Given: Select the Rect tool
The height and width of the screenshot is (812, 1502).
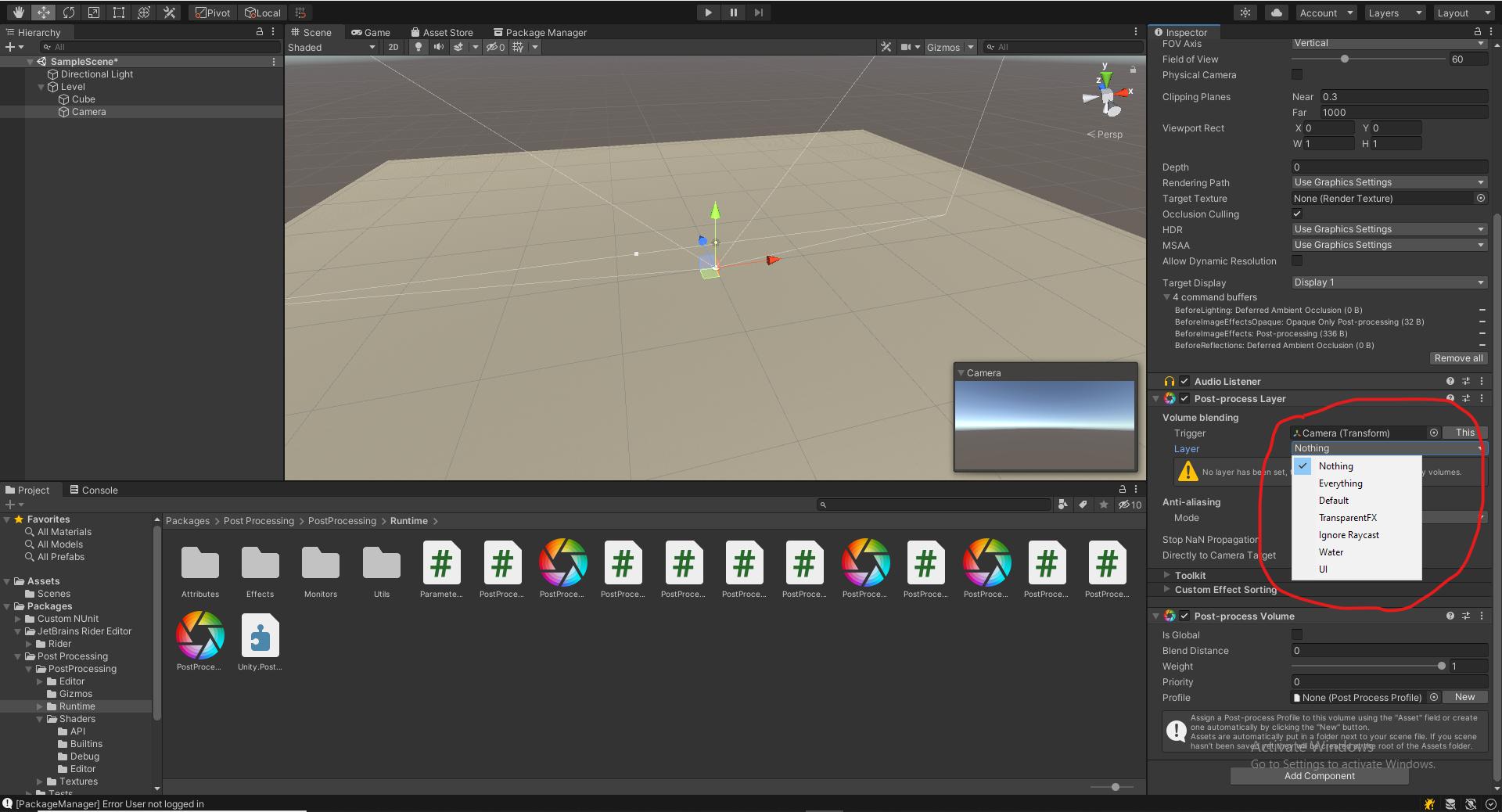Looking at the screenshot, I should (x=118, y=13).
